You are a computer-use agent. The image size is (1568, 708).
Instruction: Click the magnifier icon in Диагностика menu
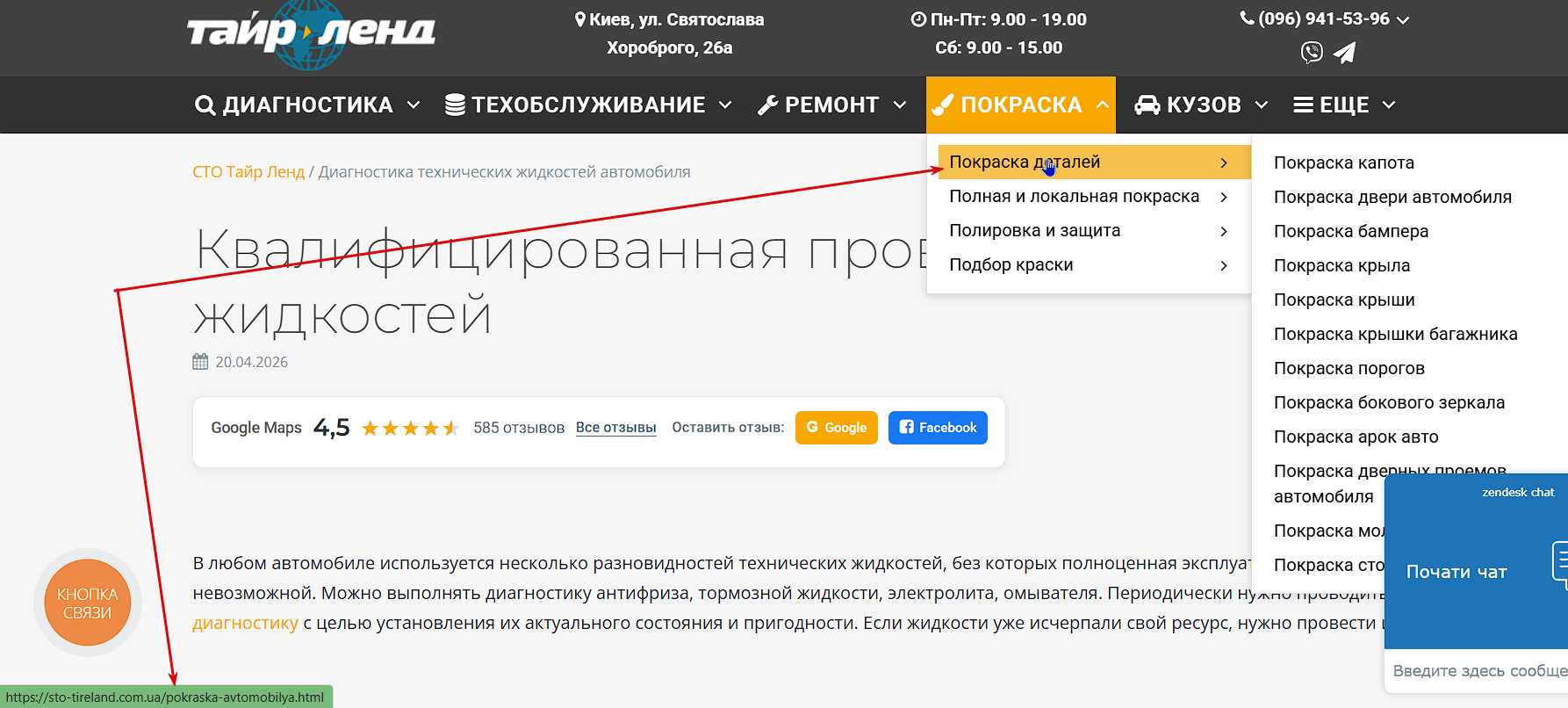click(205, 105)
